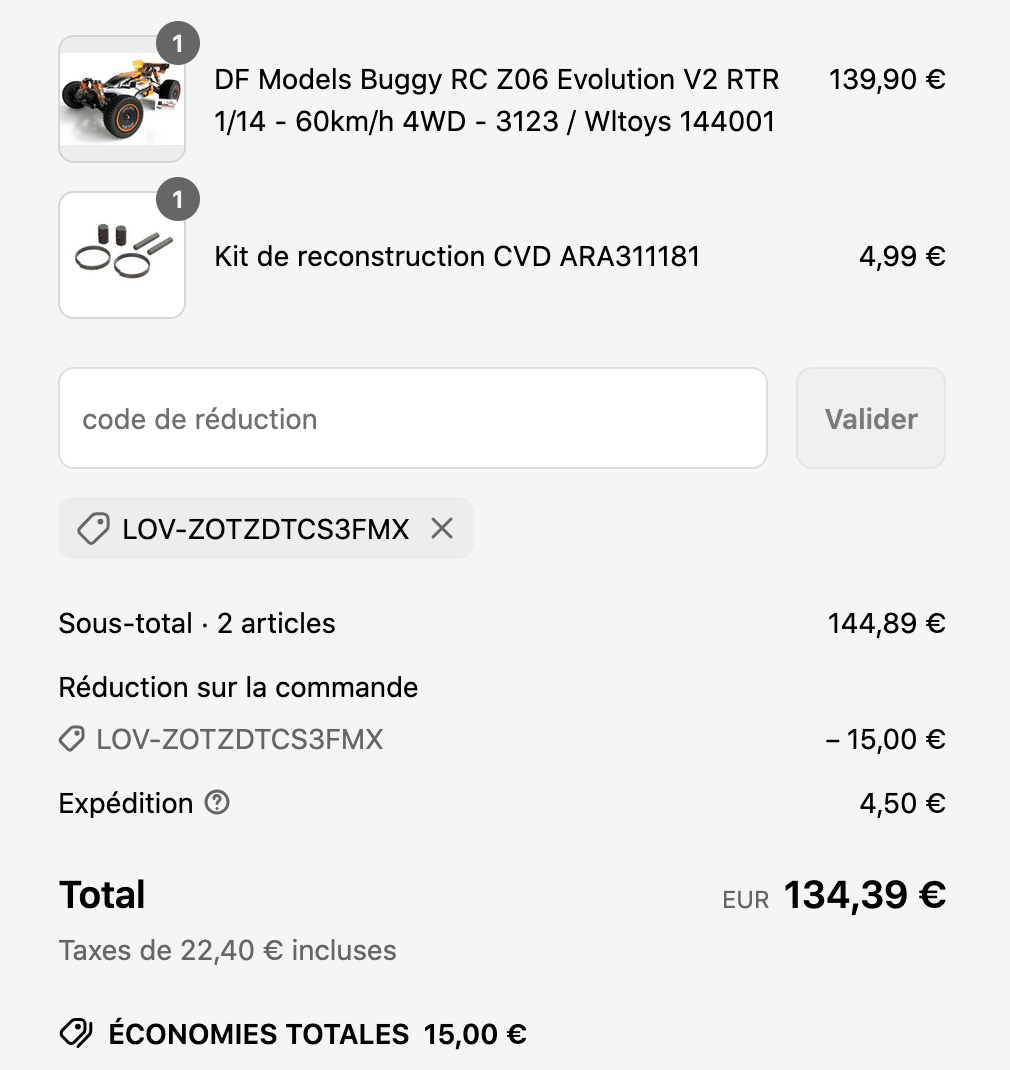
Task: Open the CVD reconstruction kit thumbnail
Action: pyautogui.click(x=121, y=256)
